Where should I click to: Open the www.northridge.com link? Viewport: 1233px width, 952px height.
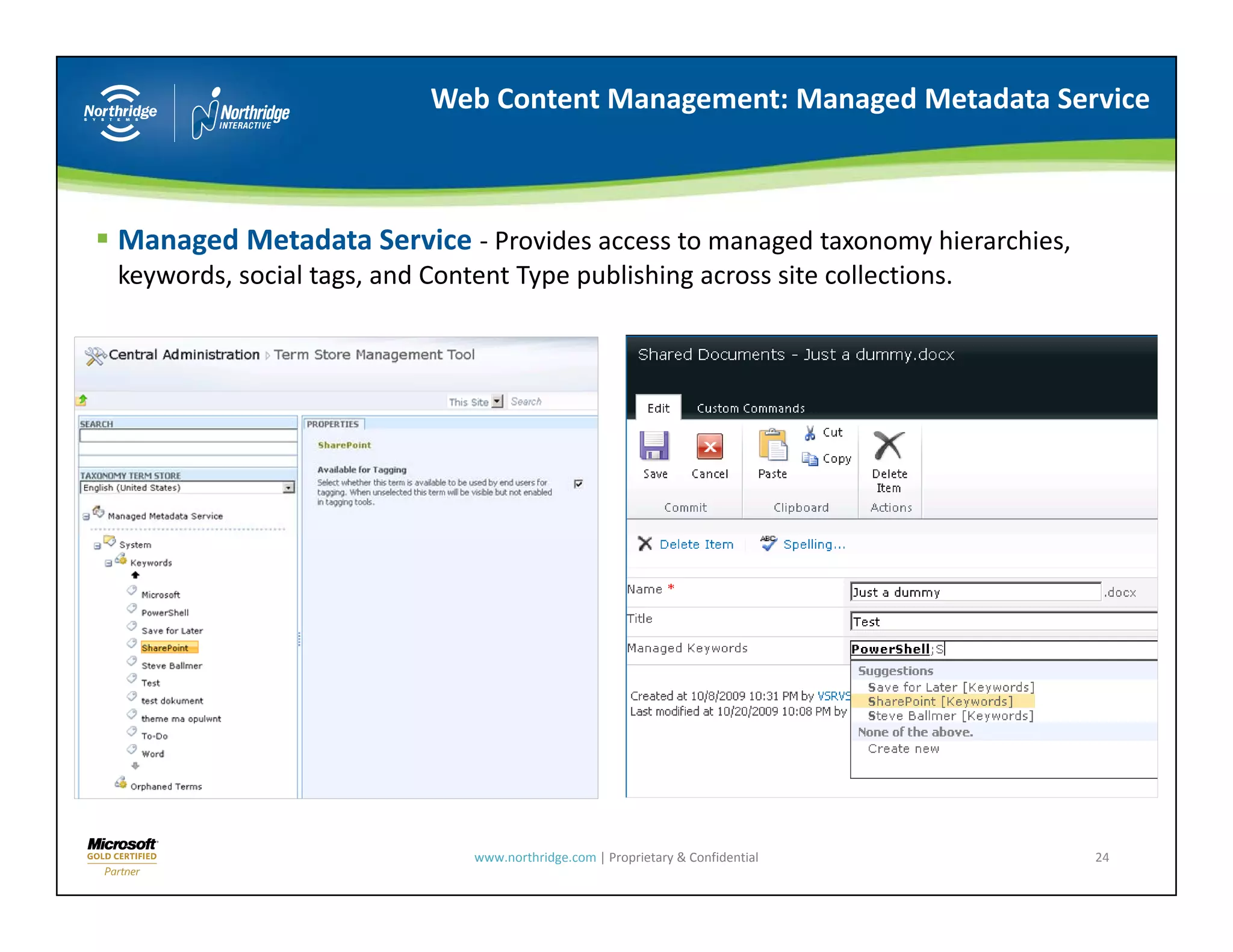(x=535, y=858)
